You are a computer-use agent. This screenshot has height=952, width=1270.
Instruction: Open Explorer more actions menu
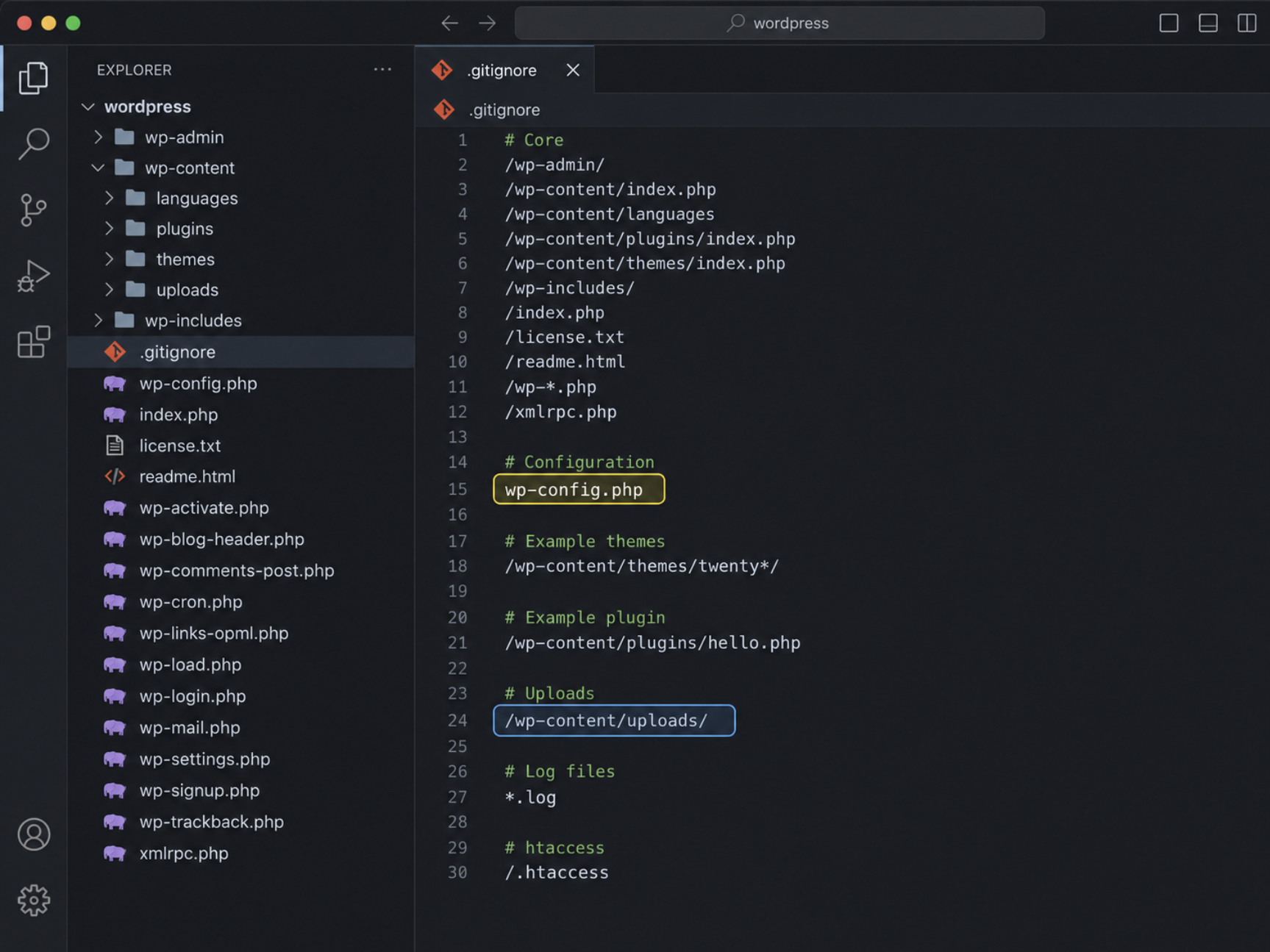[382, 70]
